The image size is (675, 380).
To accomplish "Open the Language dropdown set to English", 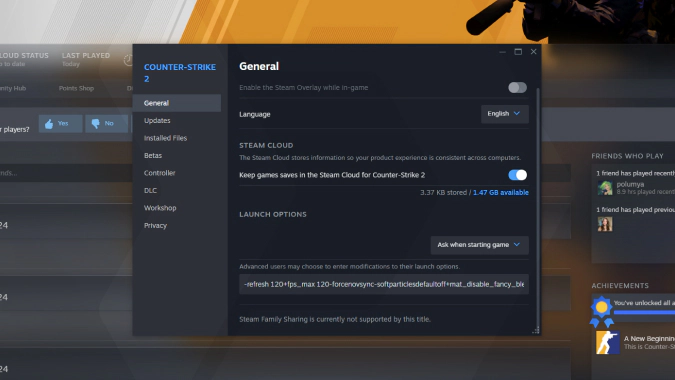I will 505,114.
